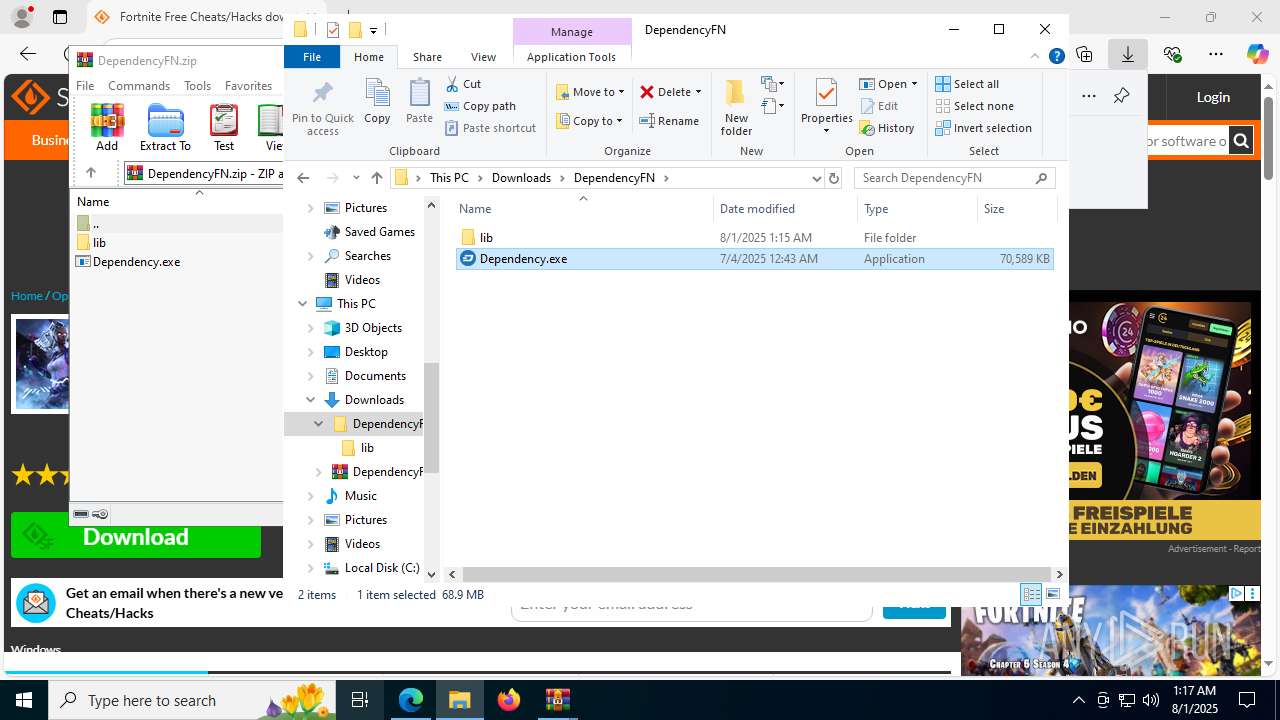
Task: Click file list horizontal scrollbar
Action: click(755, 574)
